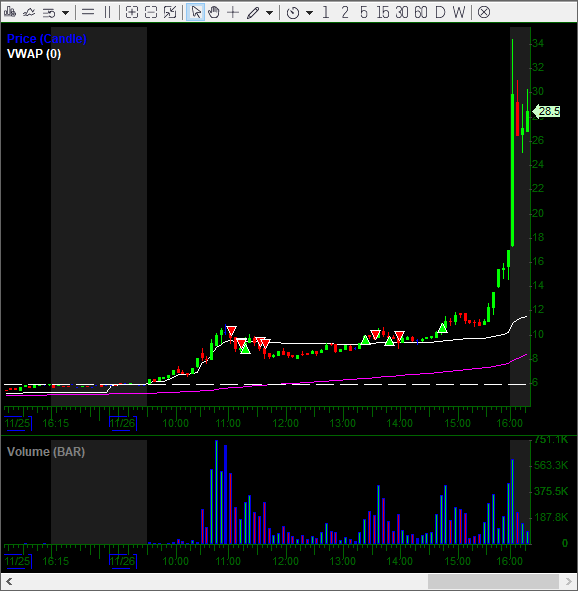Click the 11/26 date marker on volume axis

pos(122,561)
